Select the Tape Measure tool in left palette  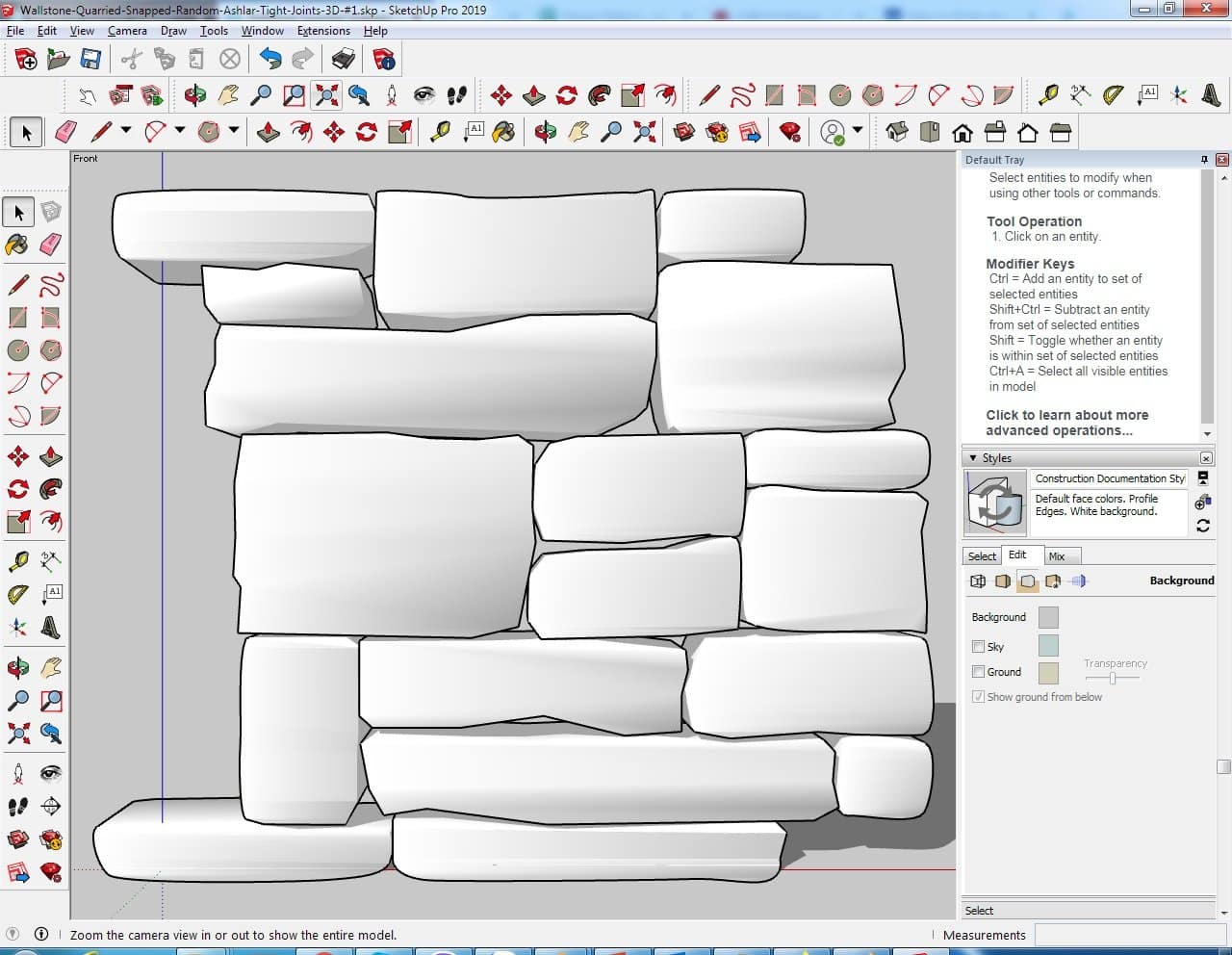click(x=18, y=560)
